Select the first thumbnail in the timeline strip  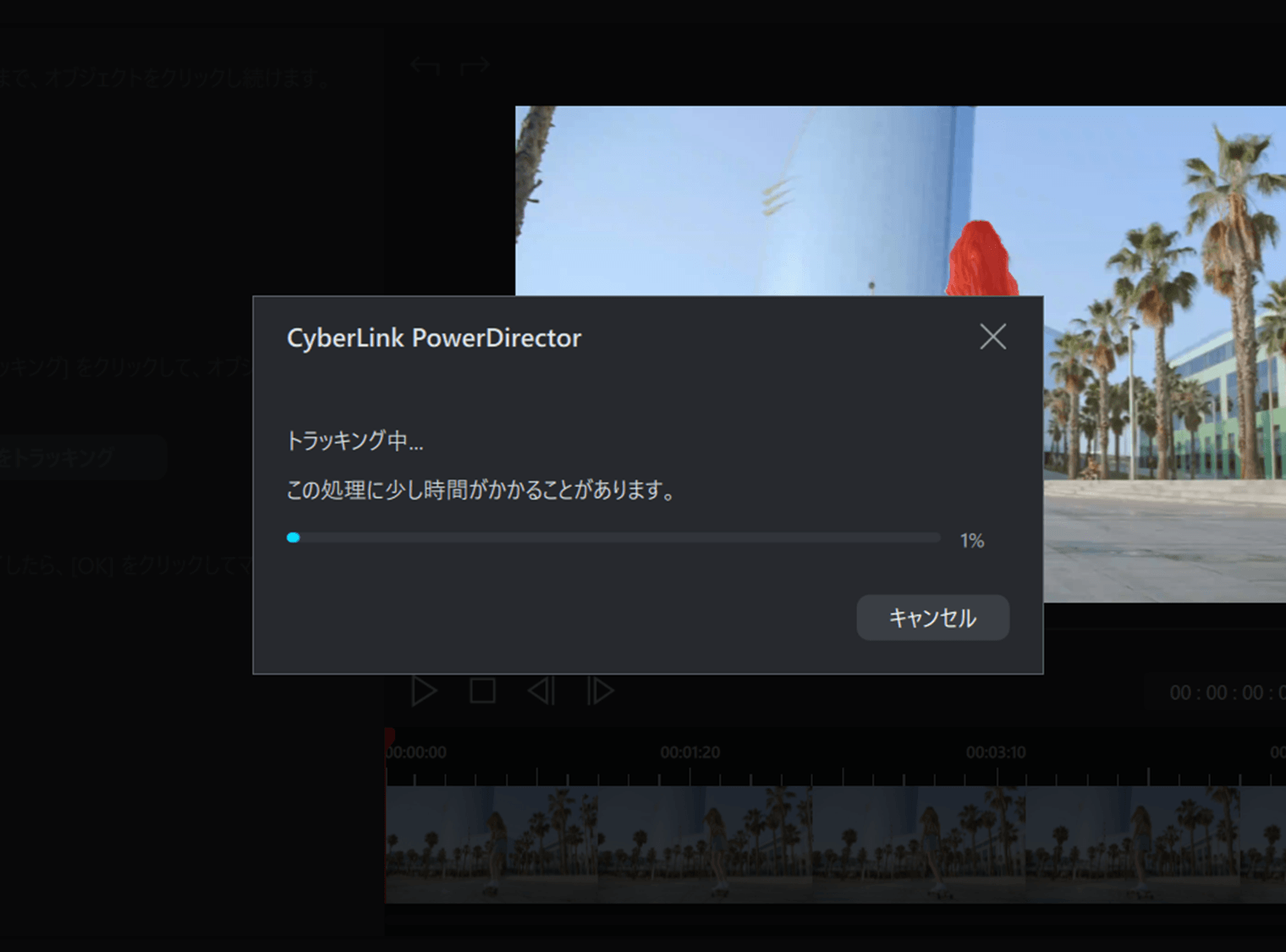pyautogui.click(x=492, y=844)
